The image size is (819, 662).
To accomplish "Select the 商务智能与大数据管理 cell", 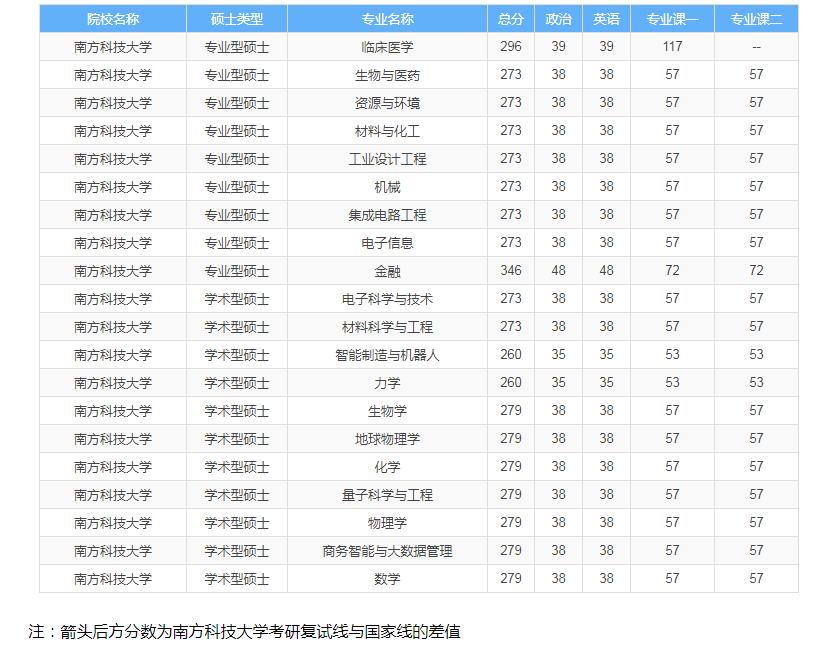I will [387, 551].
